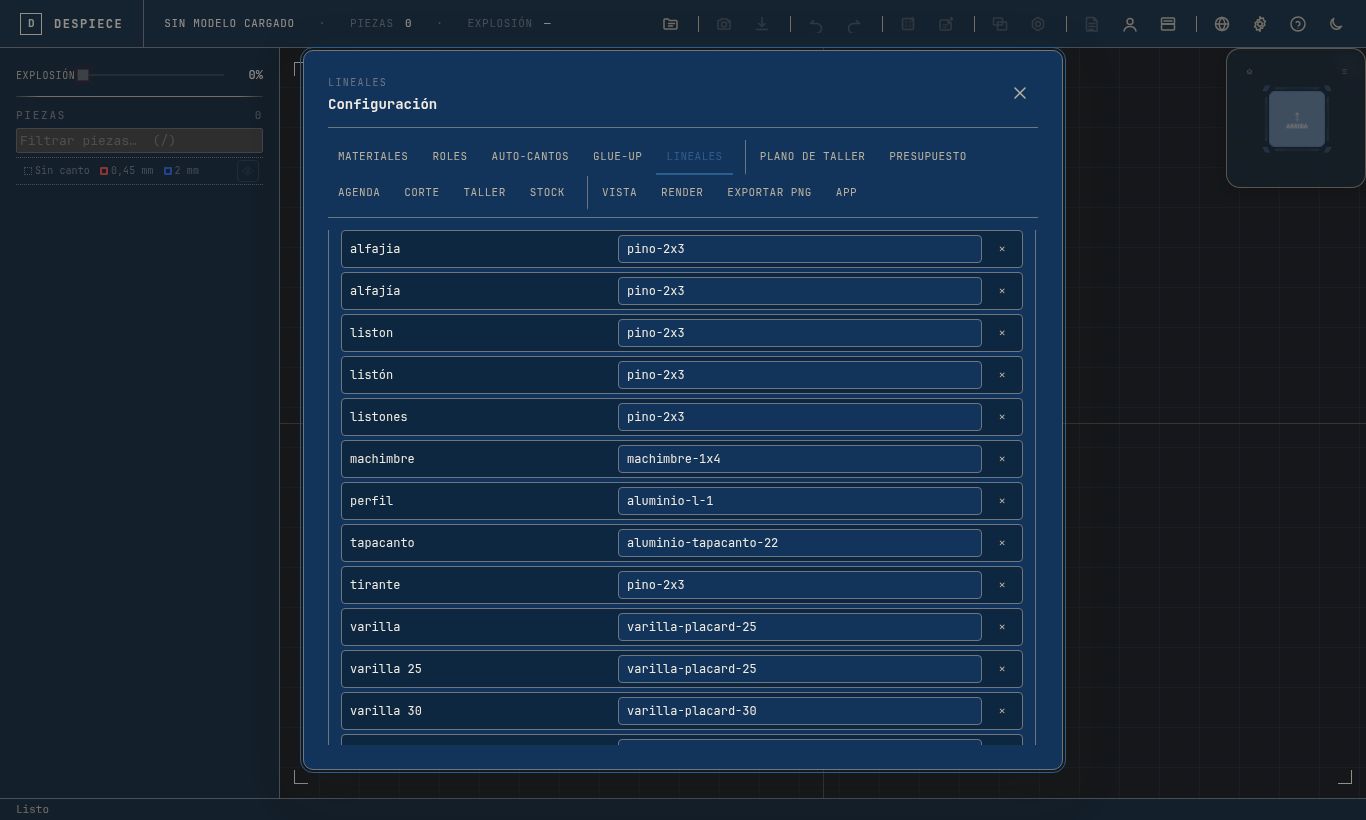Switch to the Roles tab
The image size is (1366, 820).
pos(450,157)
